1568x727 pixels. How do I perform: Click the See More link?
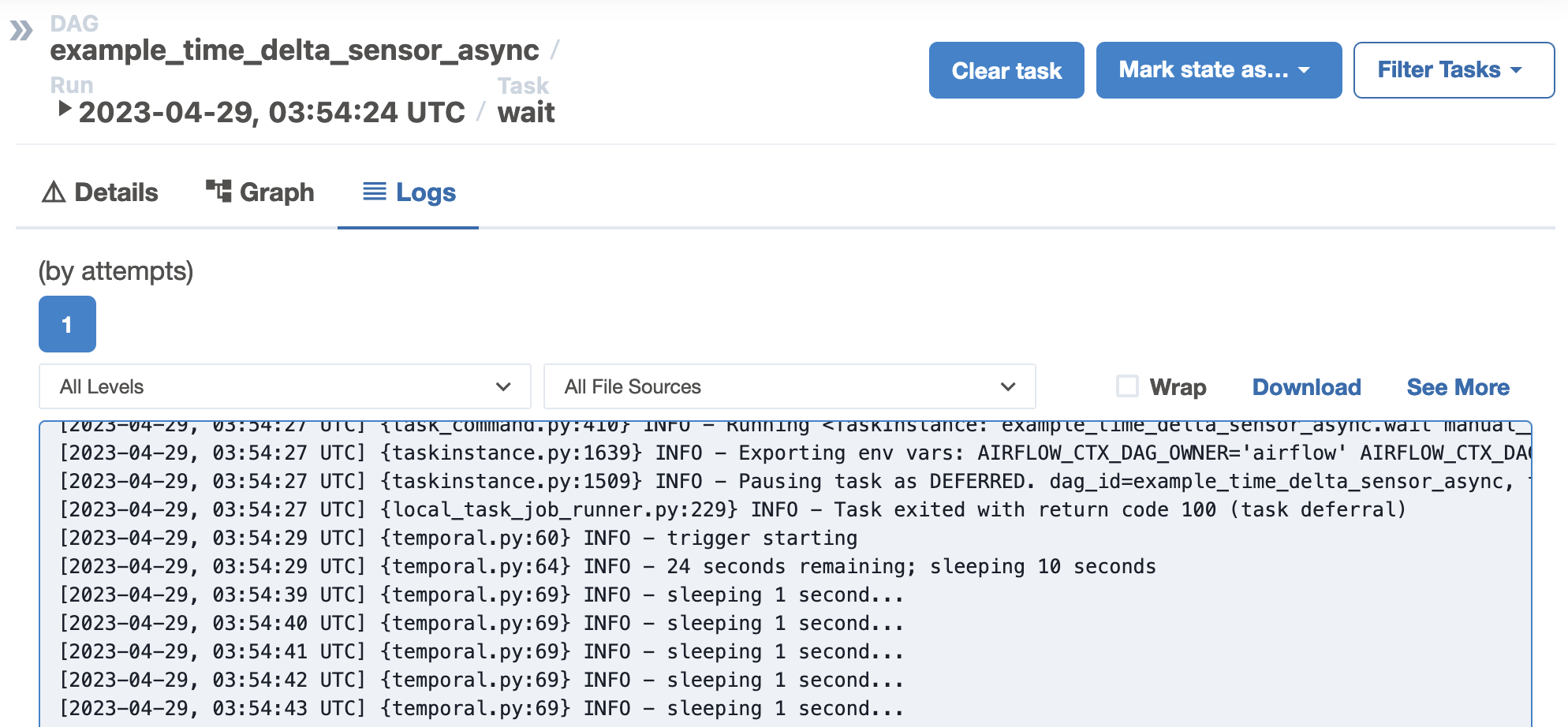coord(1458,387)
